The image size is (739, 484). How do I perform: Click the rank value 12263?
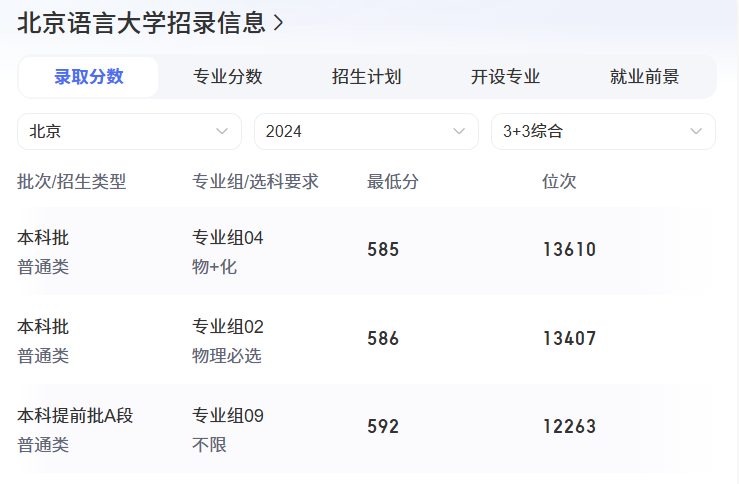[x=569, y=427]
